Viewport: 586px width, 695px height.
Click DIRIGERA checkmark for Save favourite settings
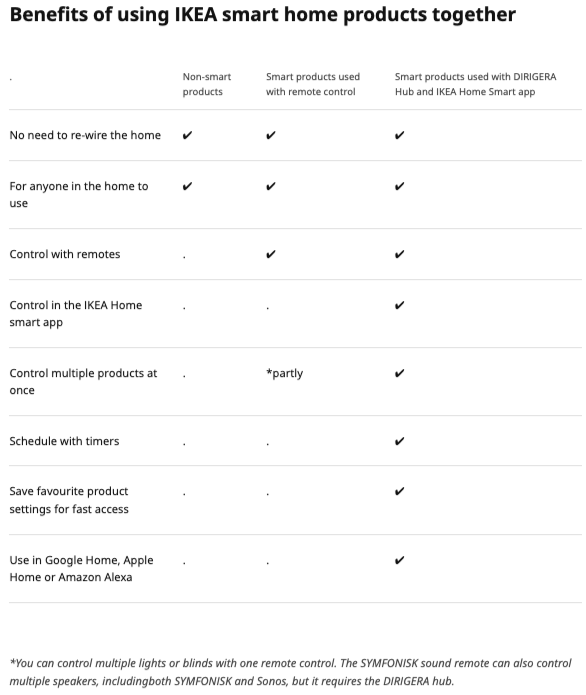(x=399, y=491)
